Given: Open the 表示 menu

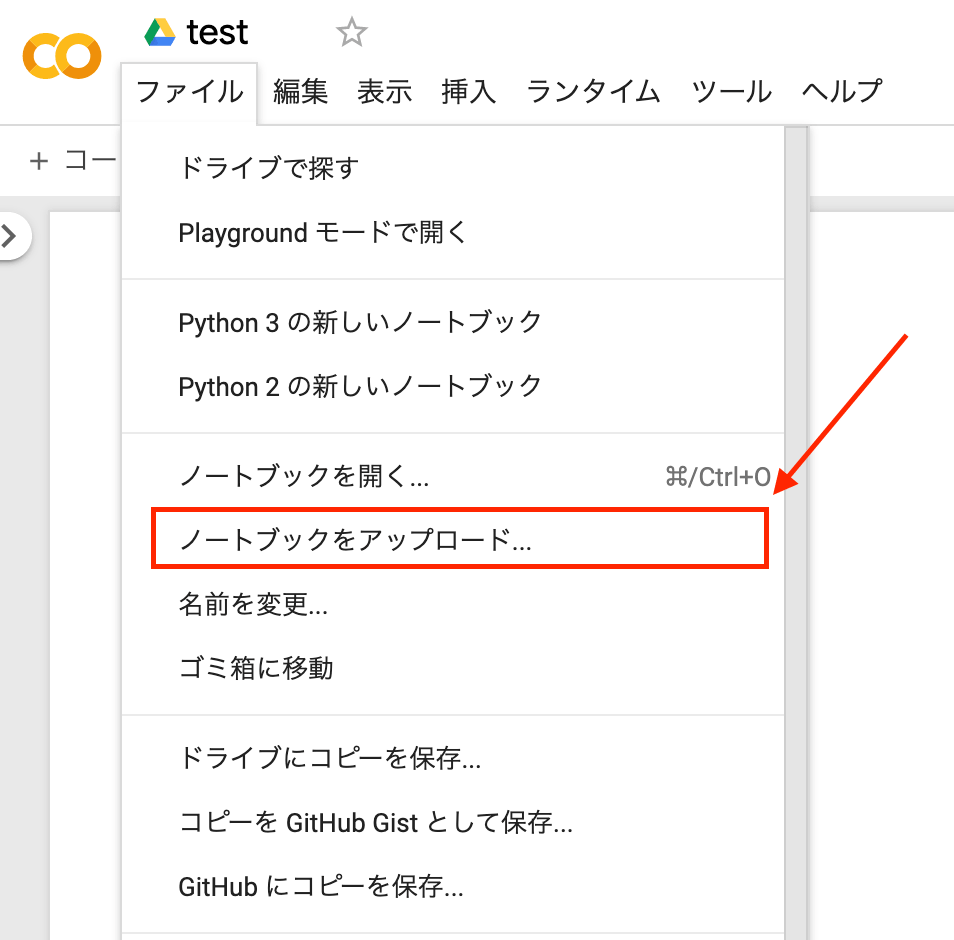Looking at the screenshot, I should 385,92.
